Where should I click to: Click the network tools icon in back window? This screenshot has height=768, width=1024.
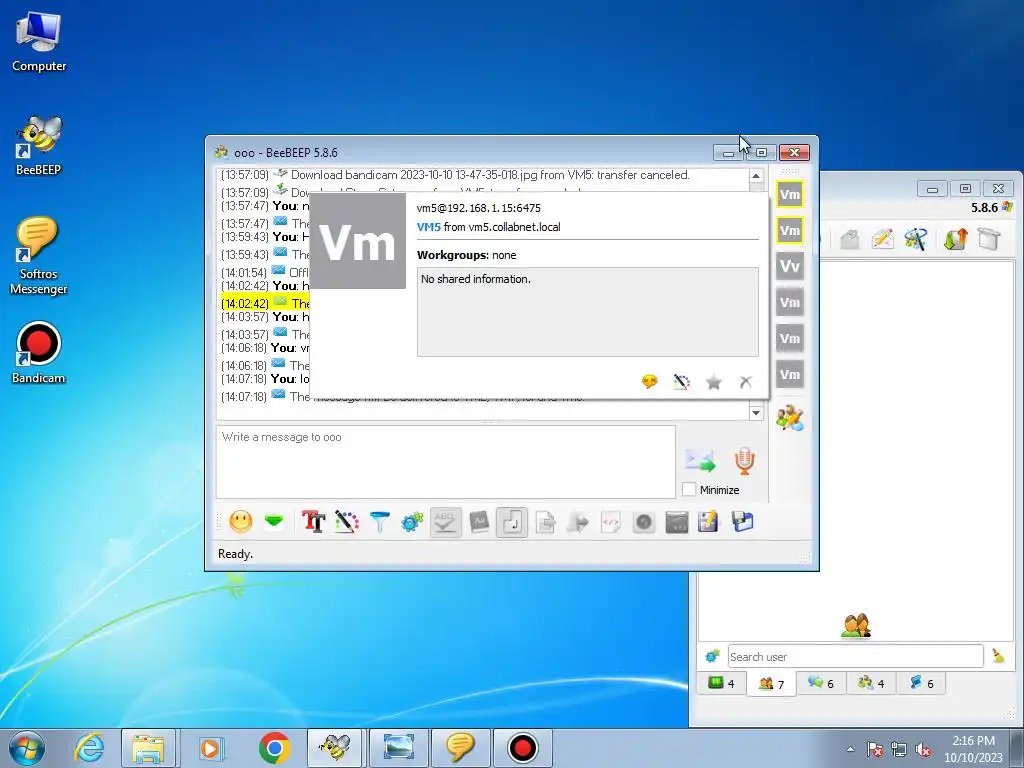click(916, 239)
